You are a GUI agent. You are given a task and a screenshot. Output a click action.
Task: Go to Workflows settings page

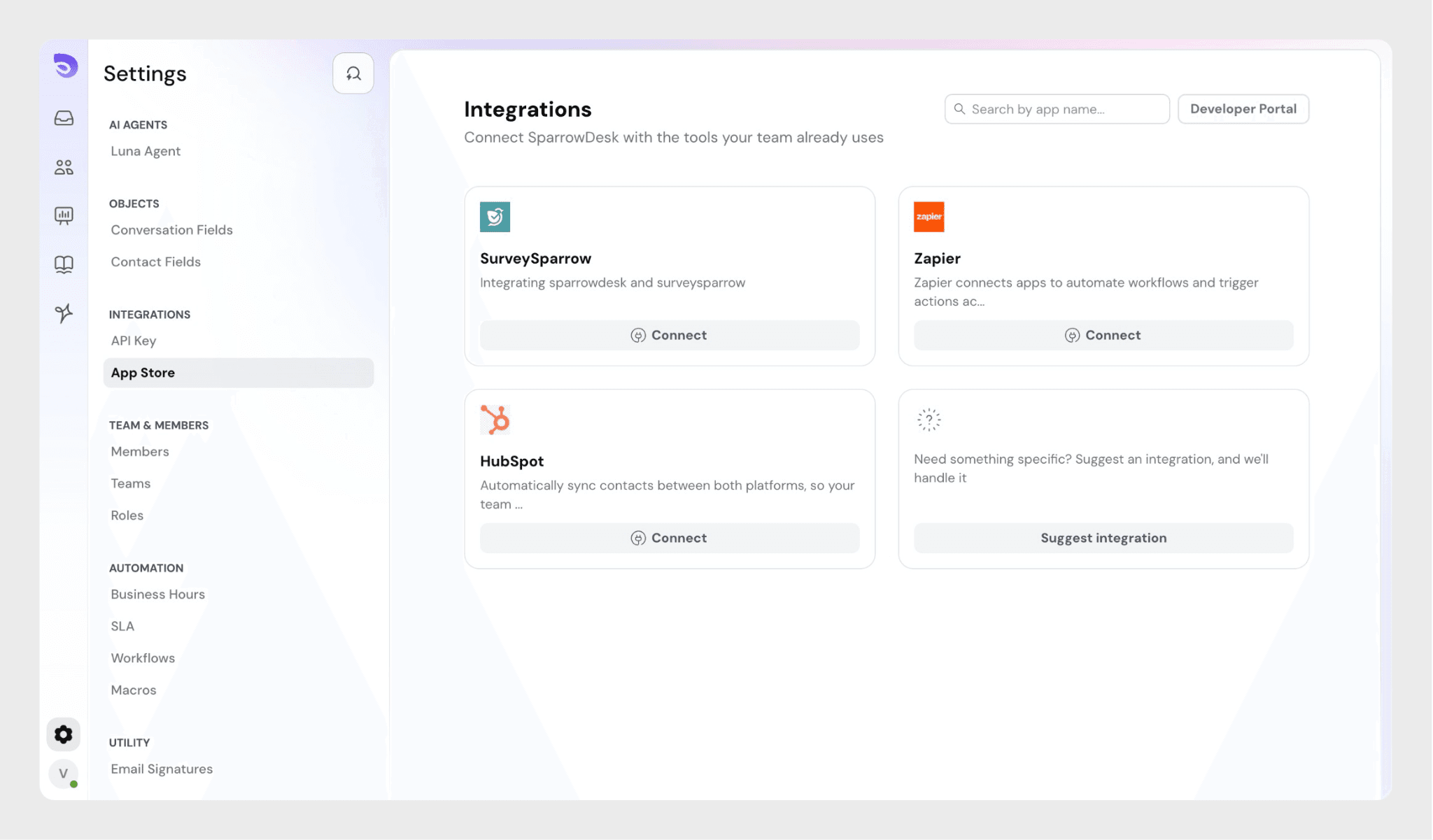[143, 658]
